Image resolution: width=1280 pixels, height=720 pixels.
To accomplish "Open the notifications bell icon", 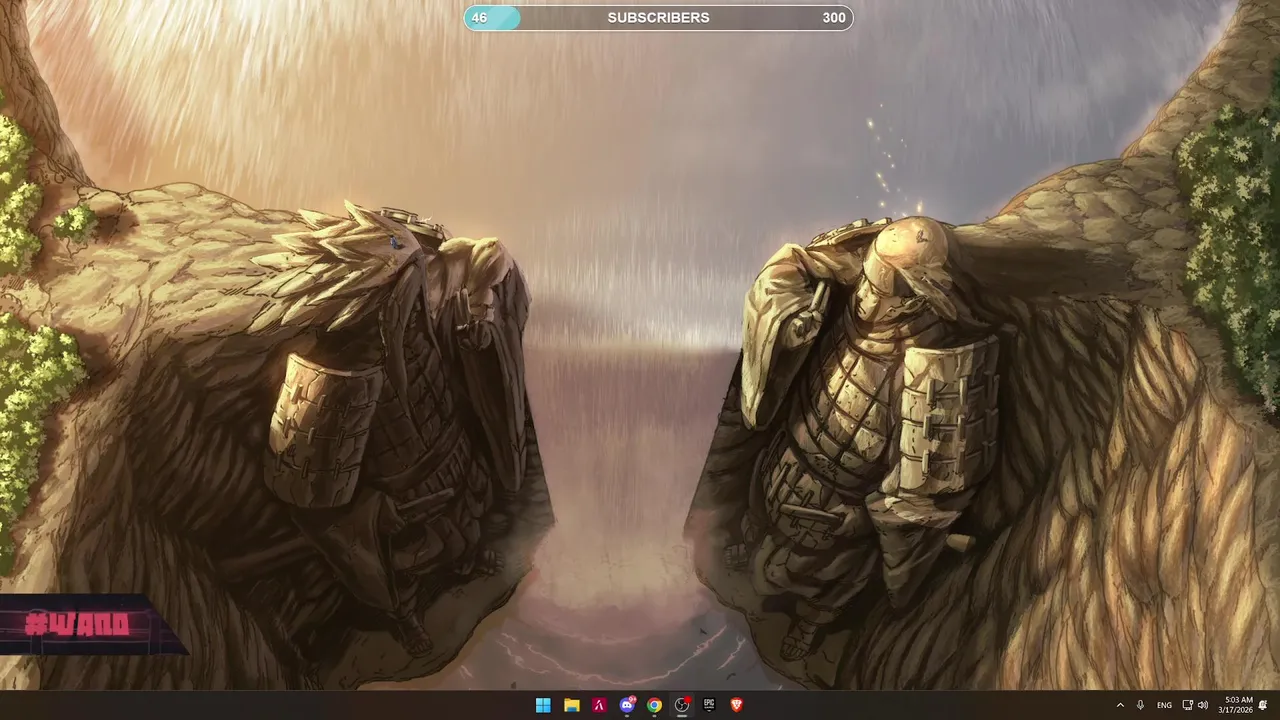I will tap(1264, 705).
